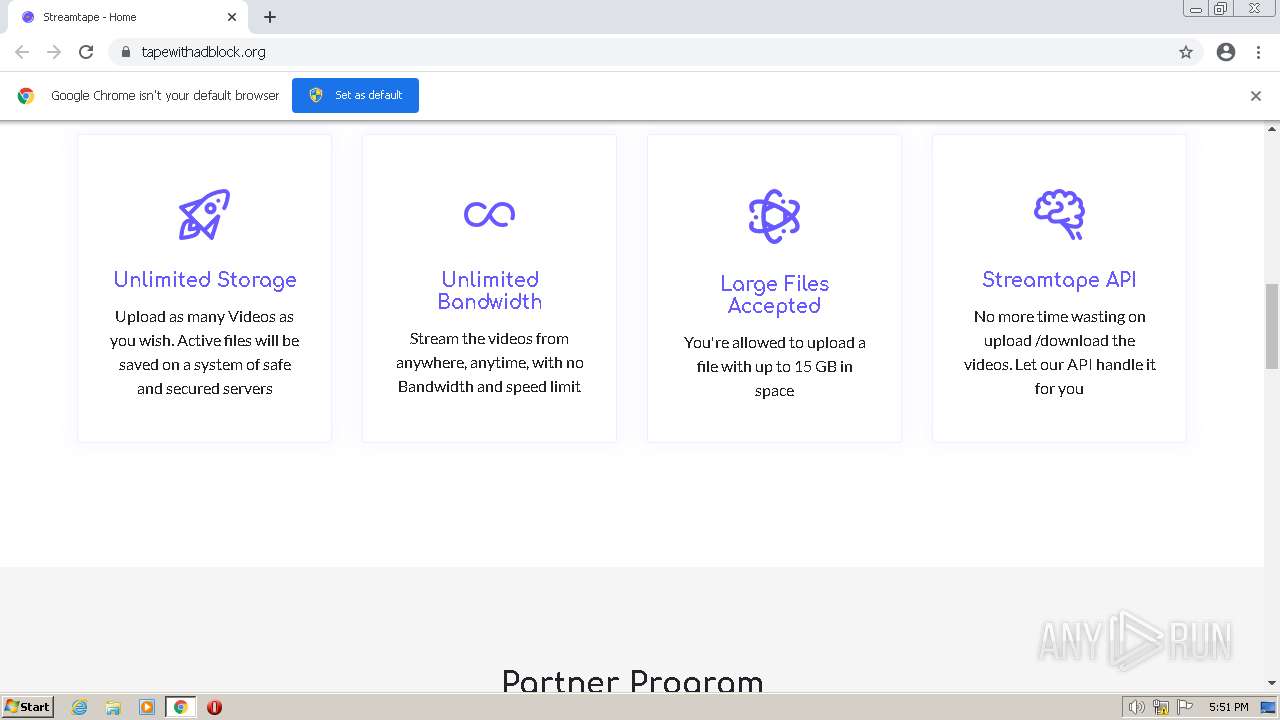The image size is (1280, 720).
Task: Dismiss the default browser notification bar
Action: 1256,96
